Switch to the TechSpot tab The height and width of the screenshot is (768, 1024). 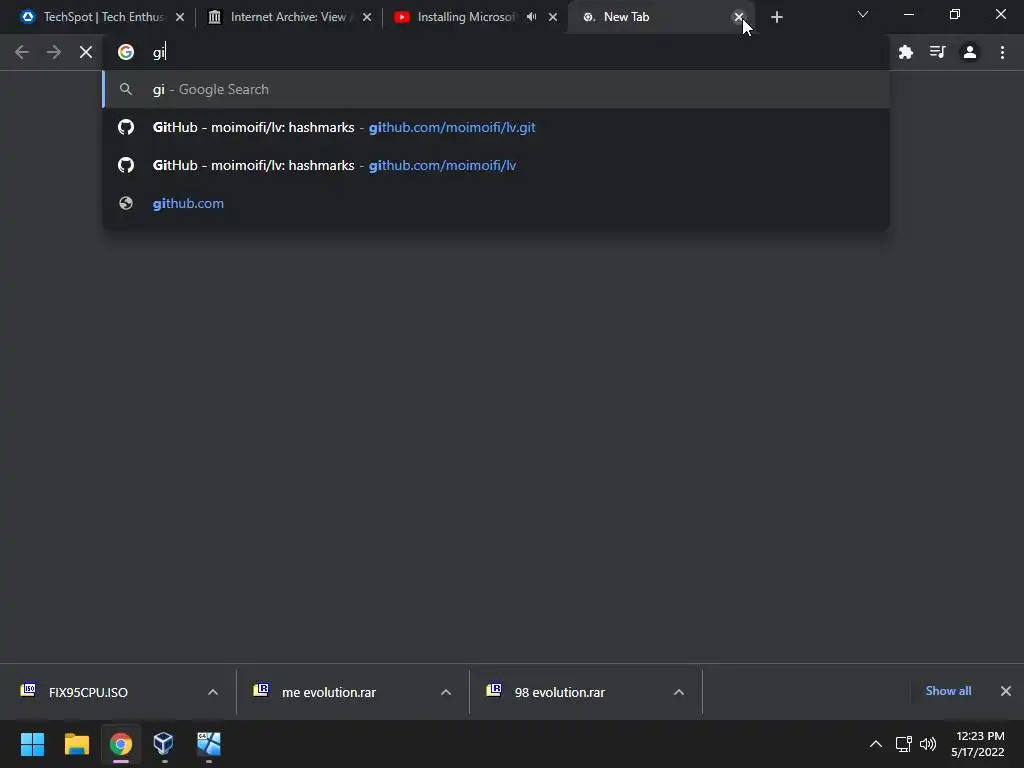pos(102,17)
